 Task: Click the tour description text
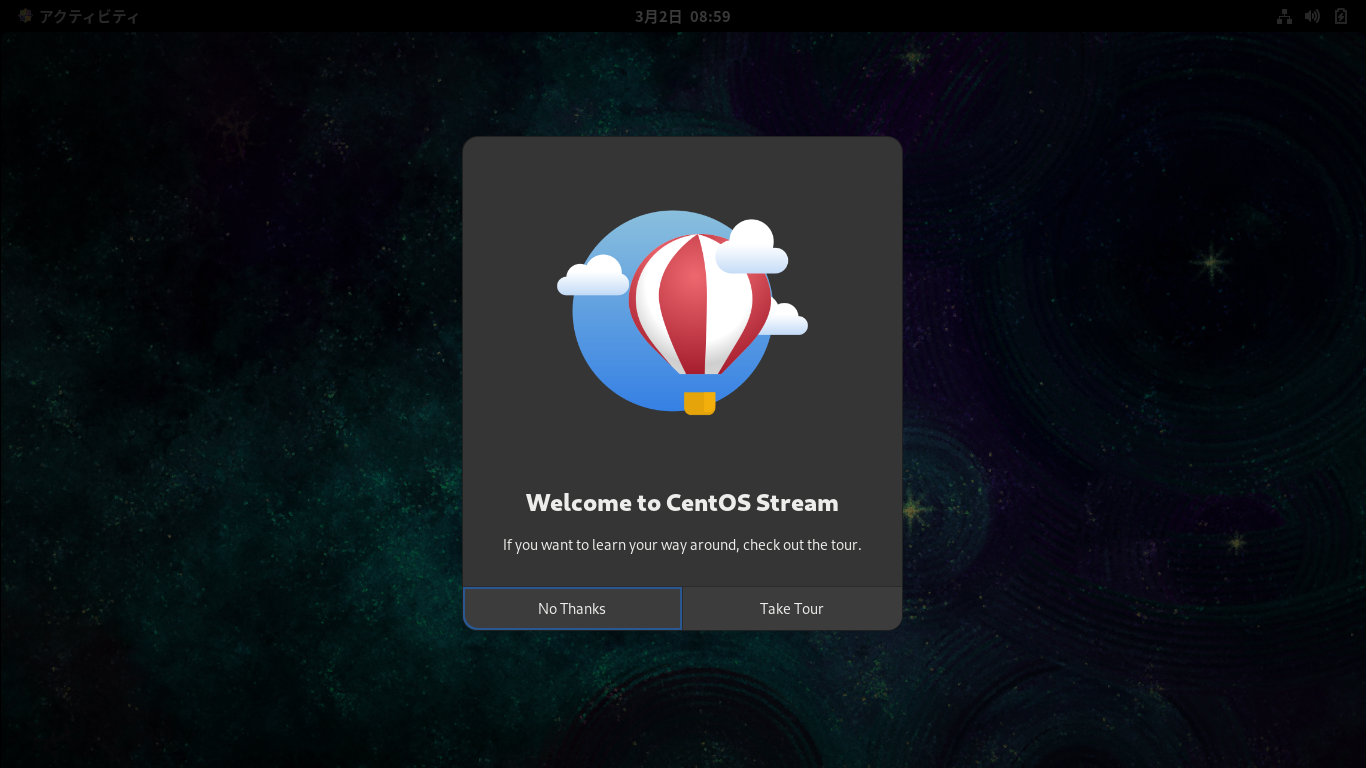coord(682,545)
